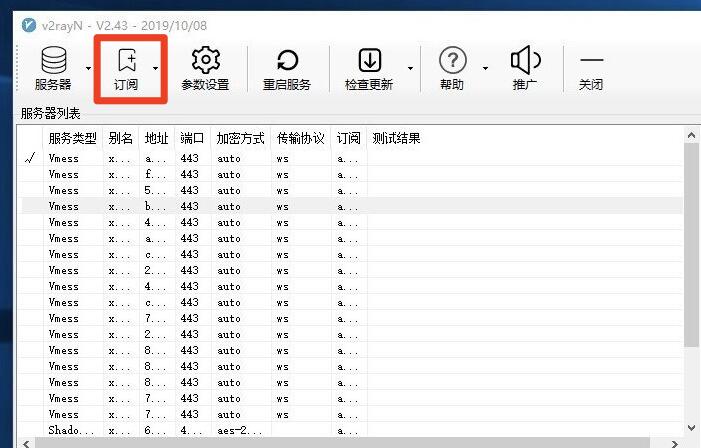Open 参数设置 settings gear icon

pyautogui.click(x=206, y=60)
